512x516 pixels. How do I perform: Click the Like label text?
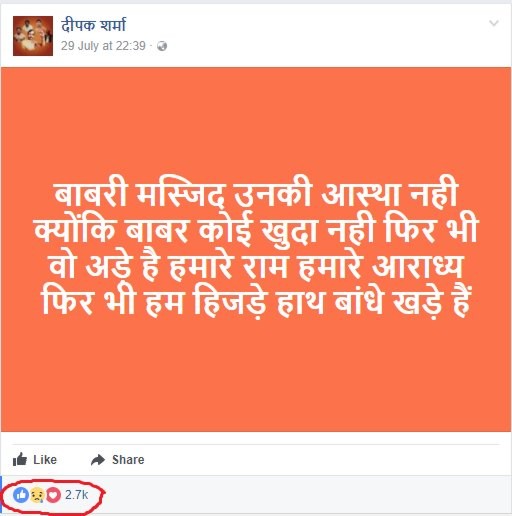[x=45, y=460]
